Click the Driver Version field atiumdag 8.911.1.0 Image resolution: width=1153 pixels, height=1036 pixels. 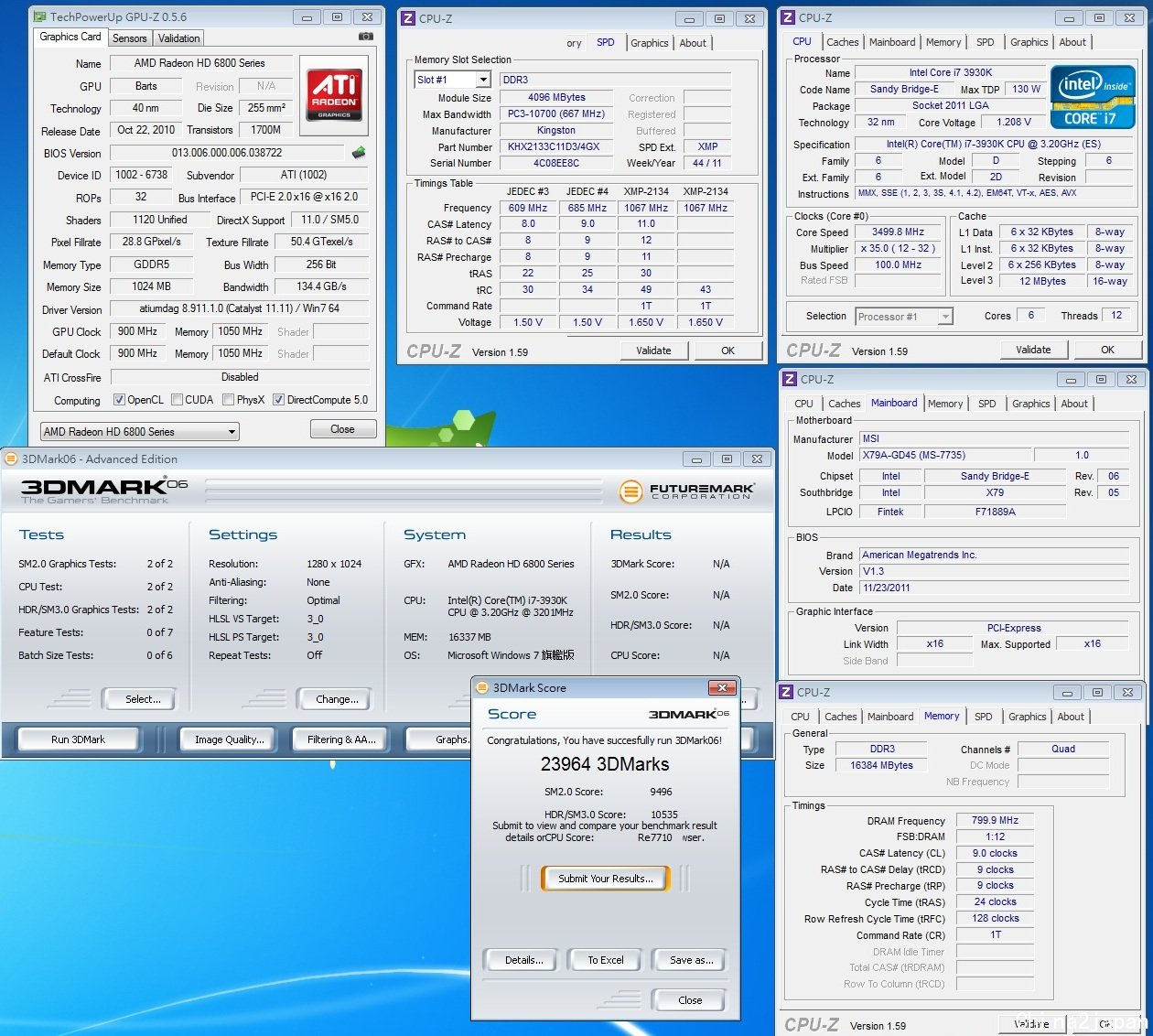point(240,309)
